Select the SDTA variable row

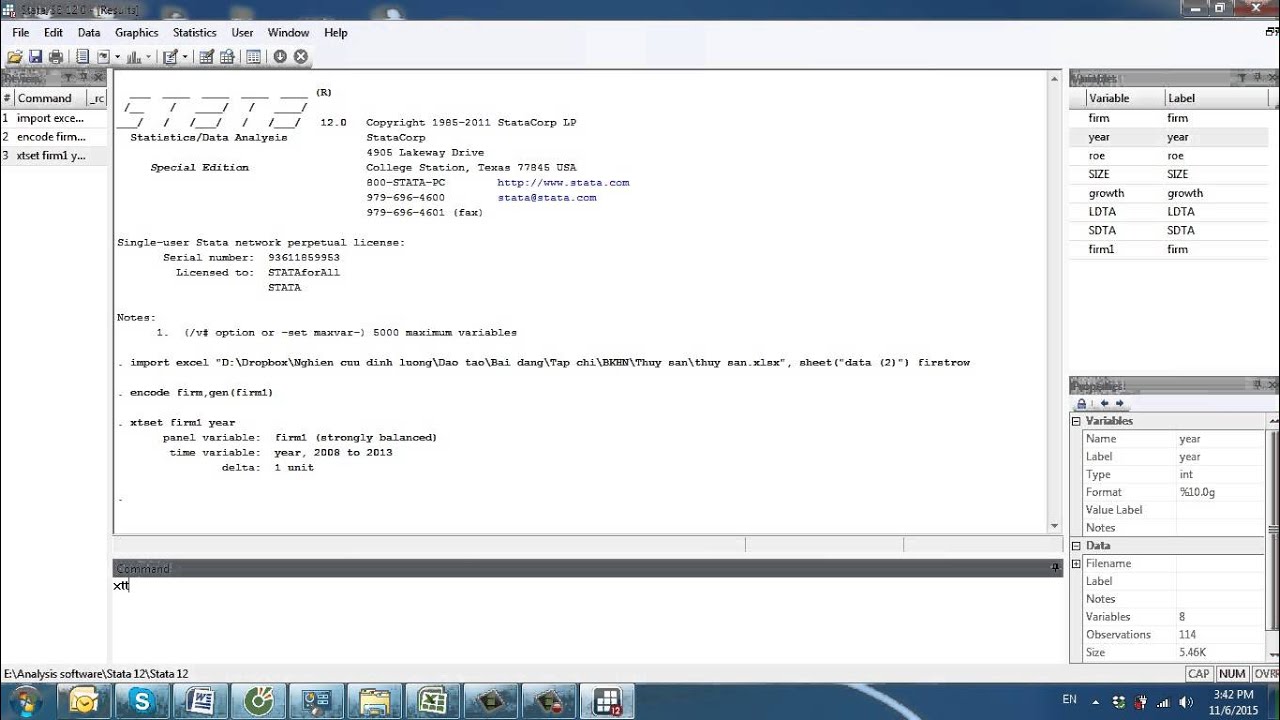[x=1169, y=230]
